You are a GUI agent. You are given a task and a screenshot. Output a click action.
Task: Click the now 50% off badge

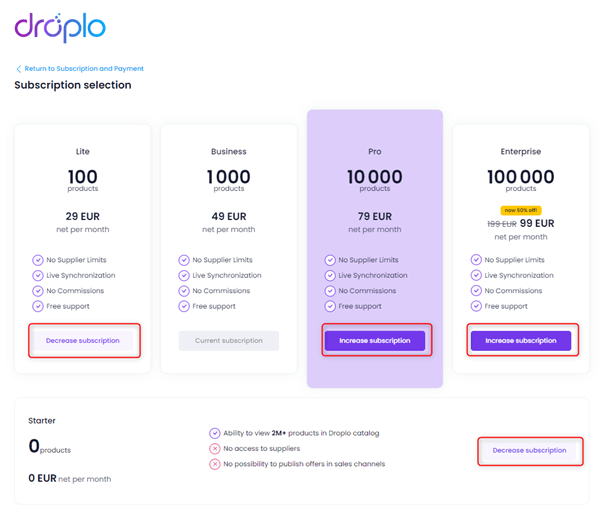click(521, 210)
